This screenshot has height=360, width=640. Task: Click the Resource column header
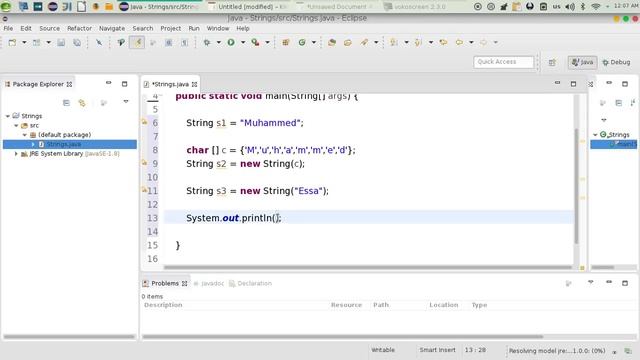click(x=347, y=305)
